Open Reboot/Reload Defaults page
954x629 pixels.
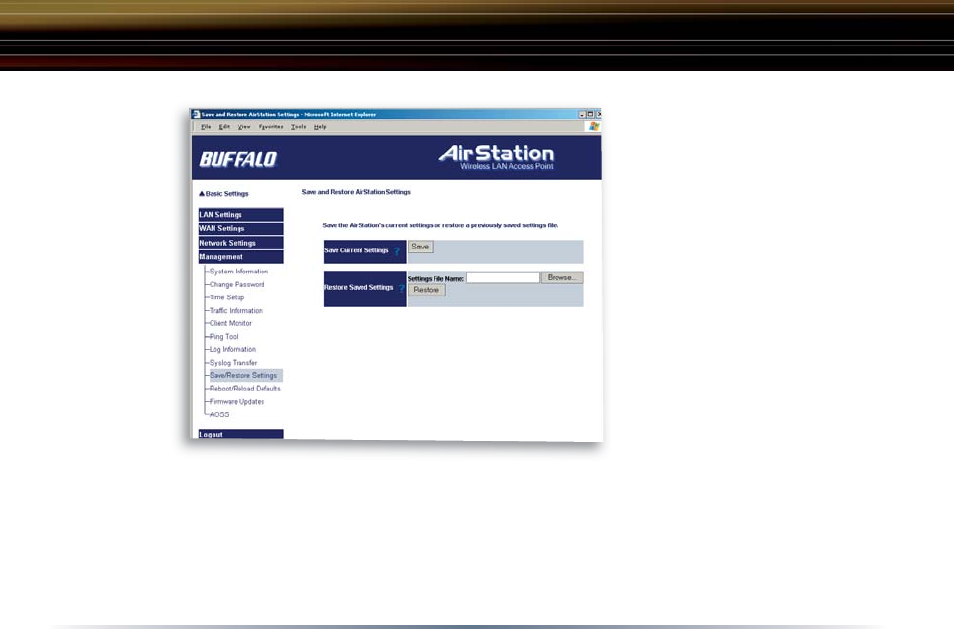[245, 388]
